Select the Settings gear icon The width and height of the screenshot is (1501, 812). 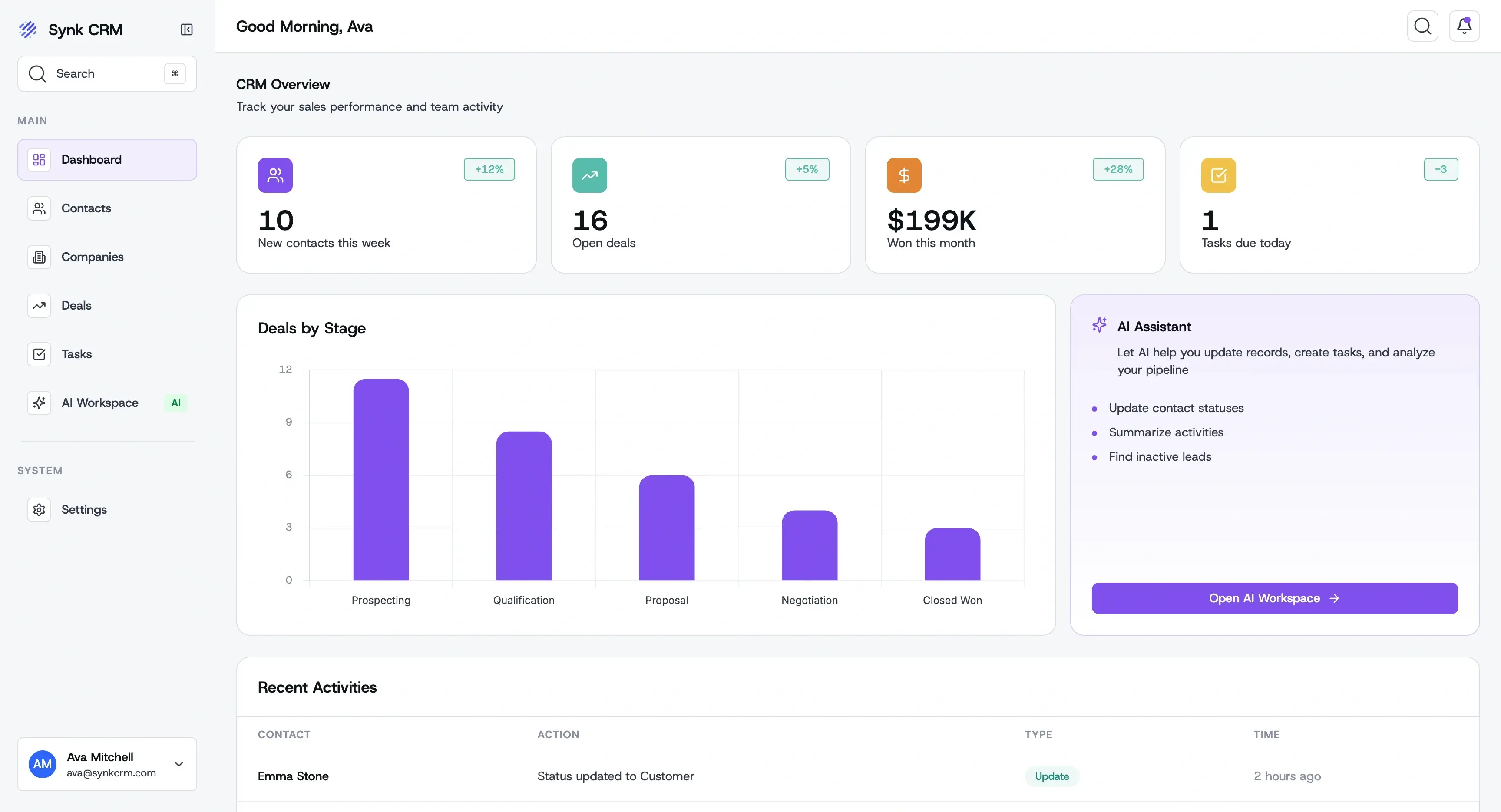(x=39, y=509)
